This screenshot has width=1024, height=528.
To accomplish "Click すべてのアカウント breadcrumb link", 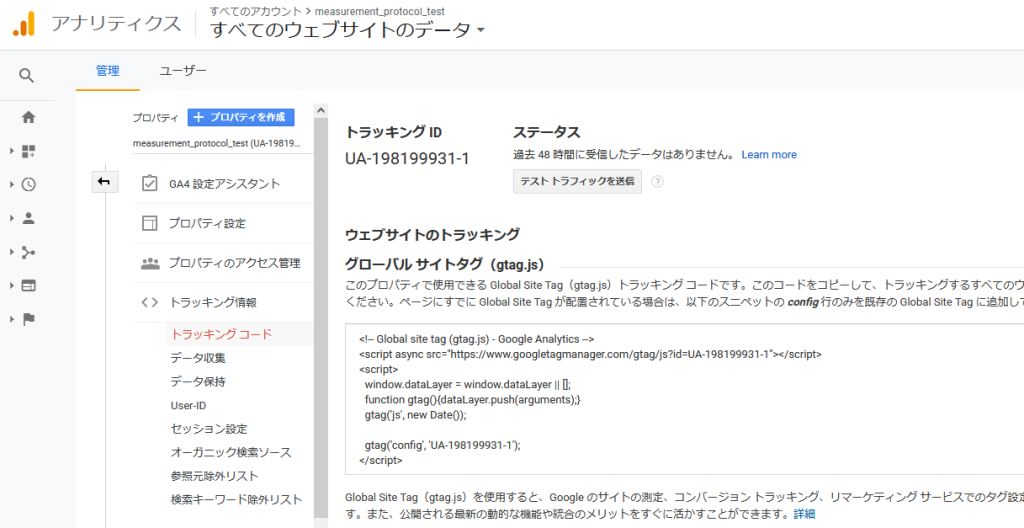I will pos(255,11).
